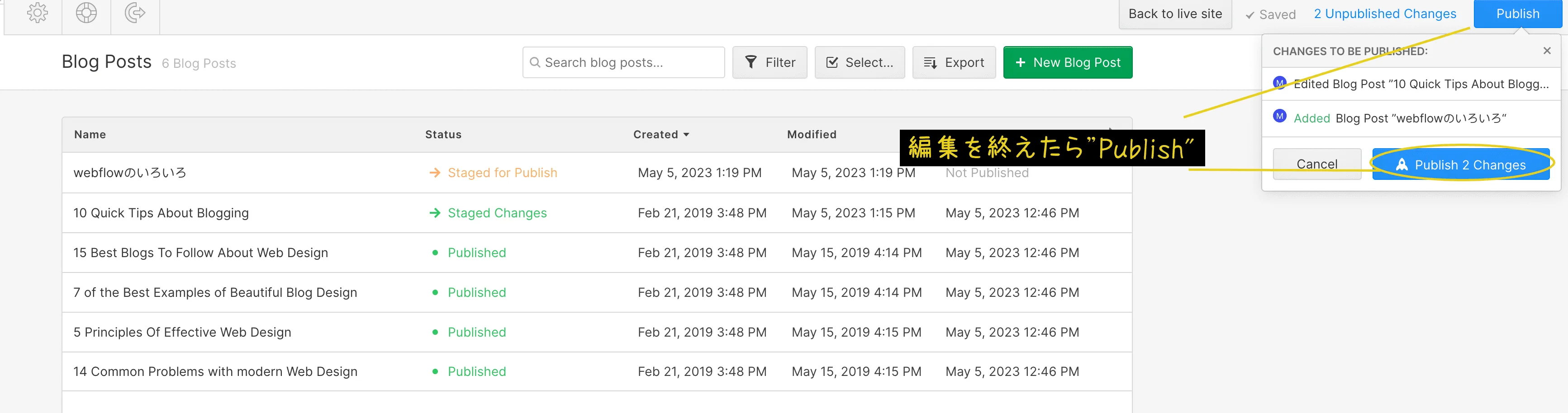The height and width of the screenshot is (413, 1568).
Task: Cancel the publish changes dialog
Action: pos(1316,164)
